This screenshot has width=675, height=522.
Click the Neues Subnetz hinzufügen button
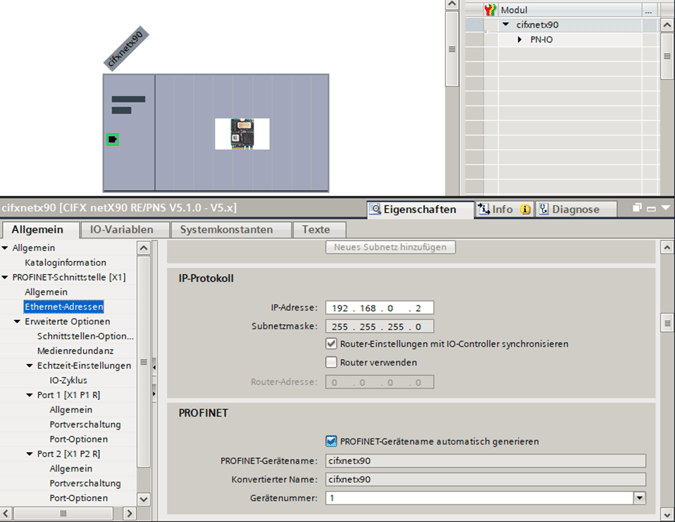(x=390, y=246)
